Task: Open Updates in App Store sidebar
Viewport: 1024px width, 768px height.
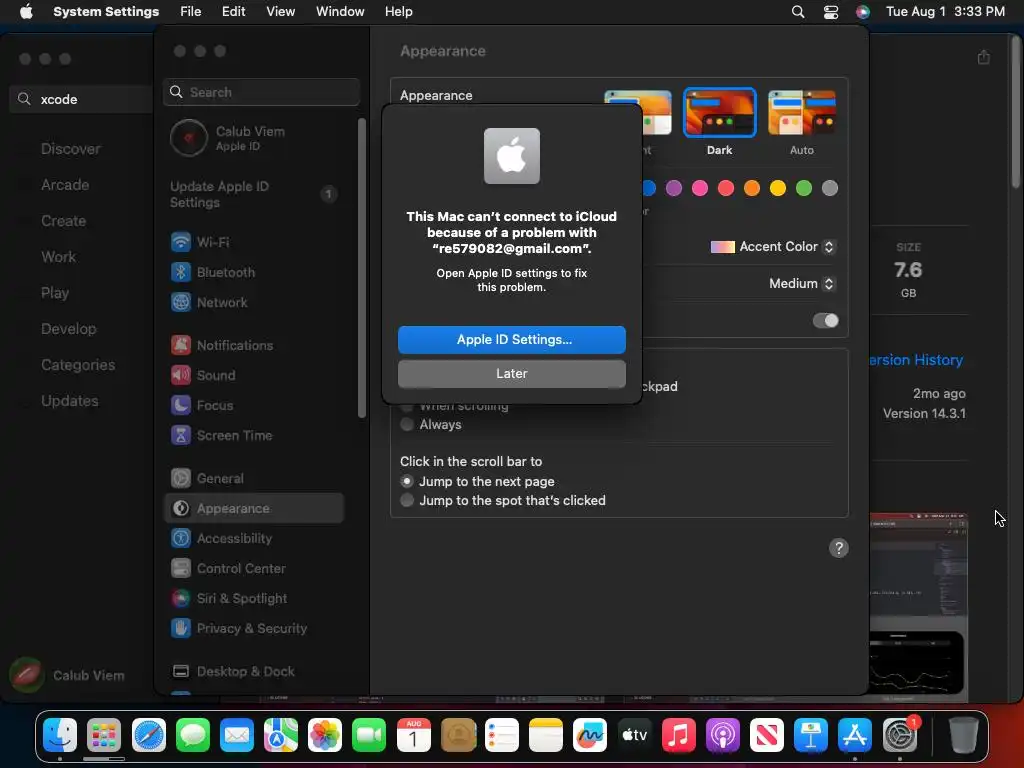Action: (70, 401)
